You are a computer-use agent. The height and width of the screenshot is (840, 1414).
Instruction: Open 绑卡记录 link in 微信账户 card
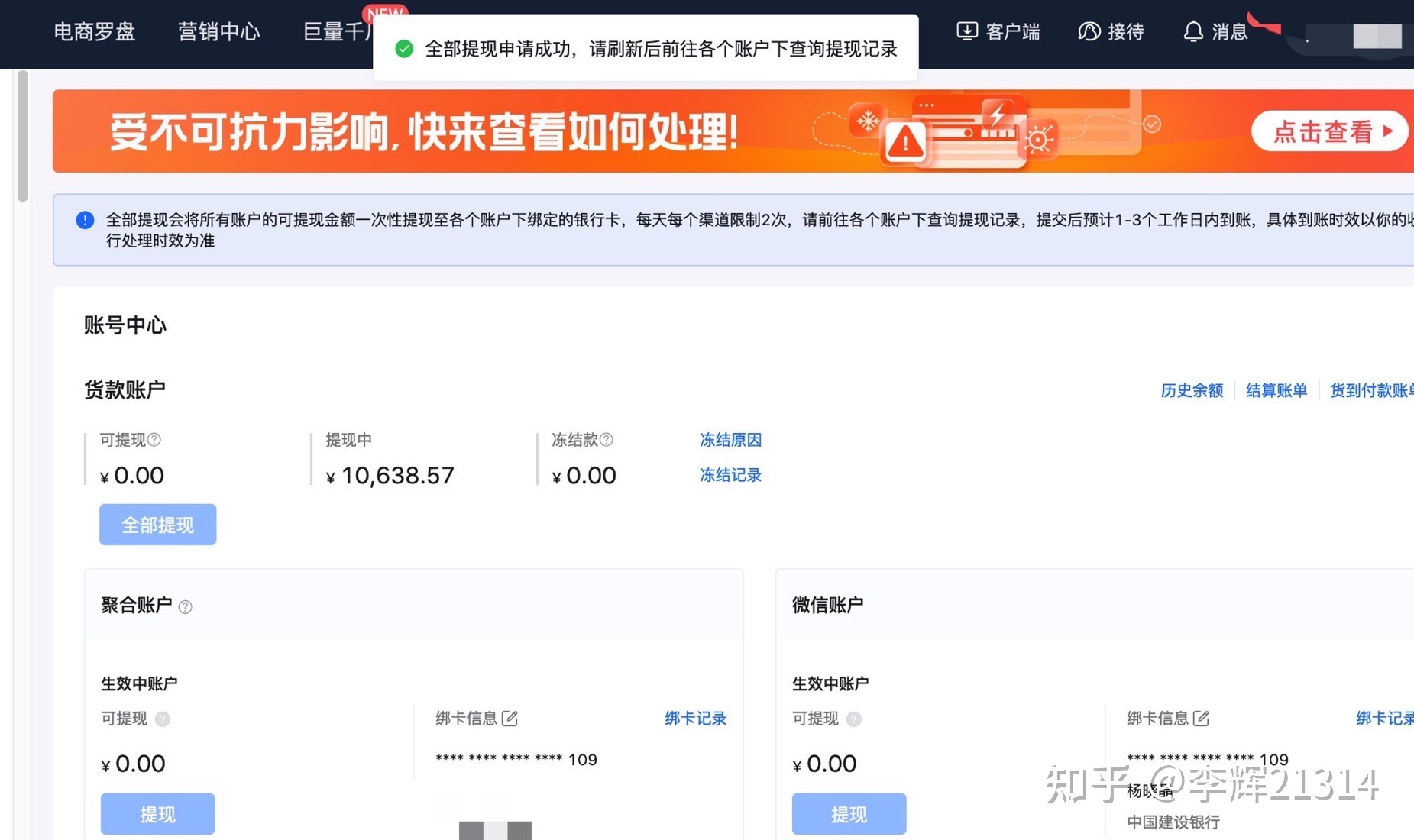point(1385,718)
